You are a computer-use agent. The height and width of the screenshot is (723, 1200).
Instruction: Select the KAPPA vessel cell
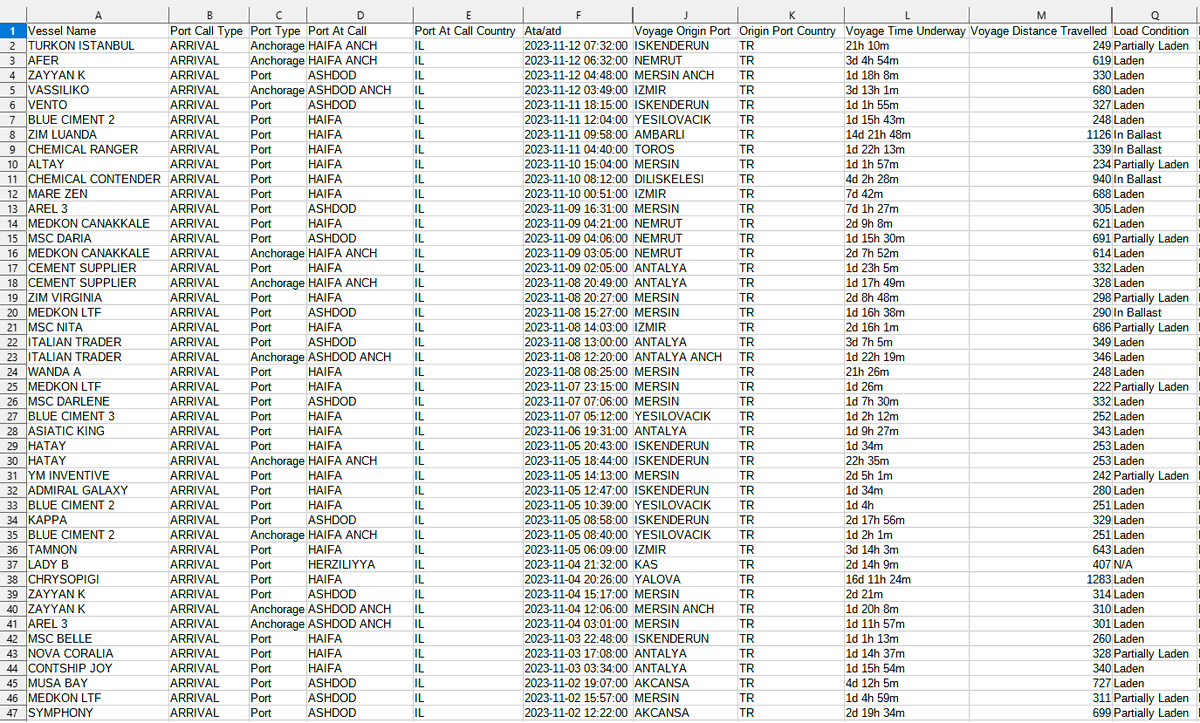tap(97, 520)
